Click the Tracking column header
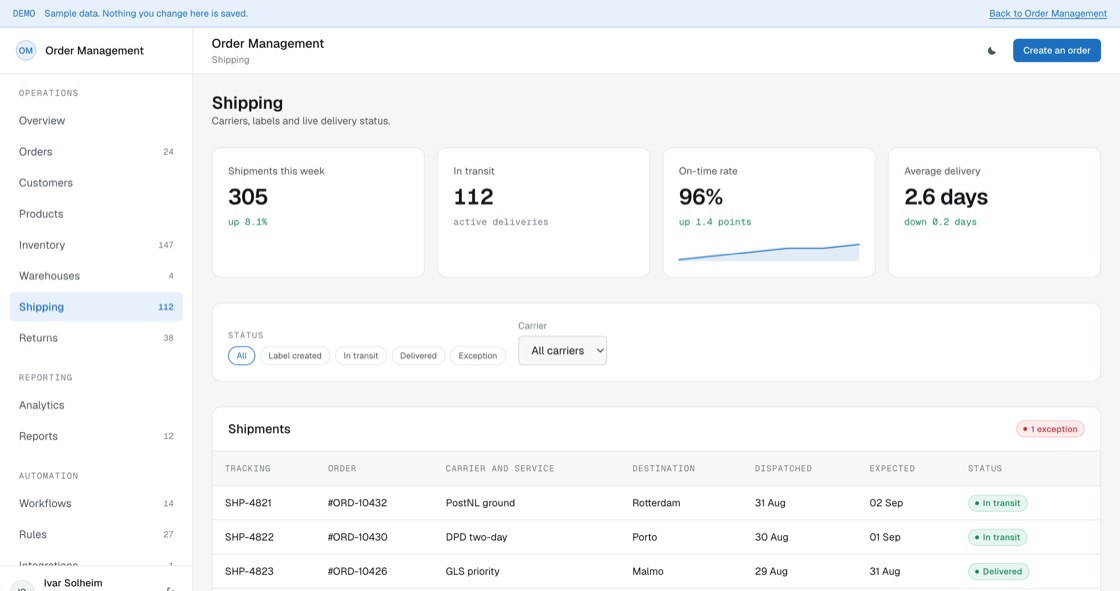Image resolution: width=1120 pixels, height=591 pixels. pyautogui.click(x=247, y=469)
